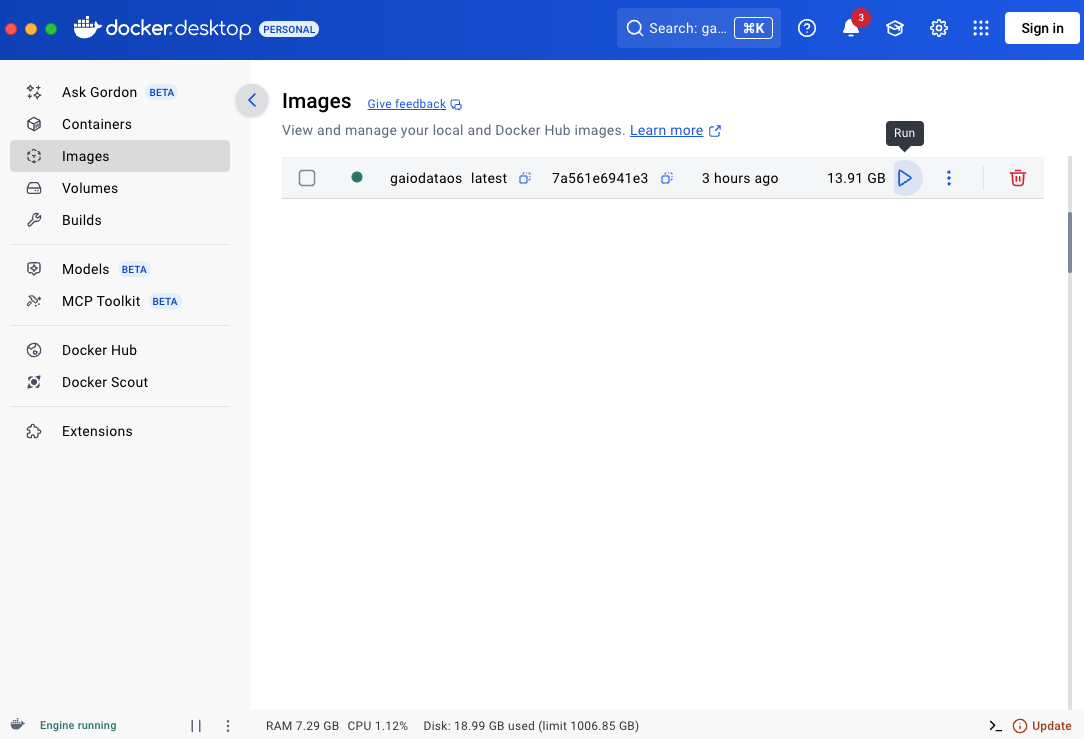This screenshot has width=1084, height=739.
Task: Click the 13.91 GB size value
Action: coord(856,178)
